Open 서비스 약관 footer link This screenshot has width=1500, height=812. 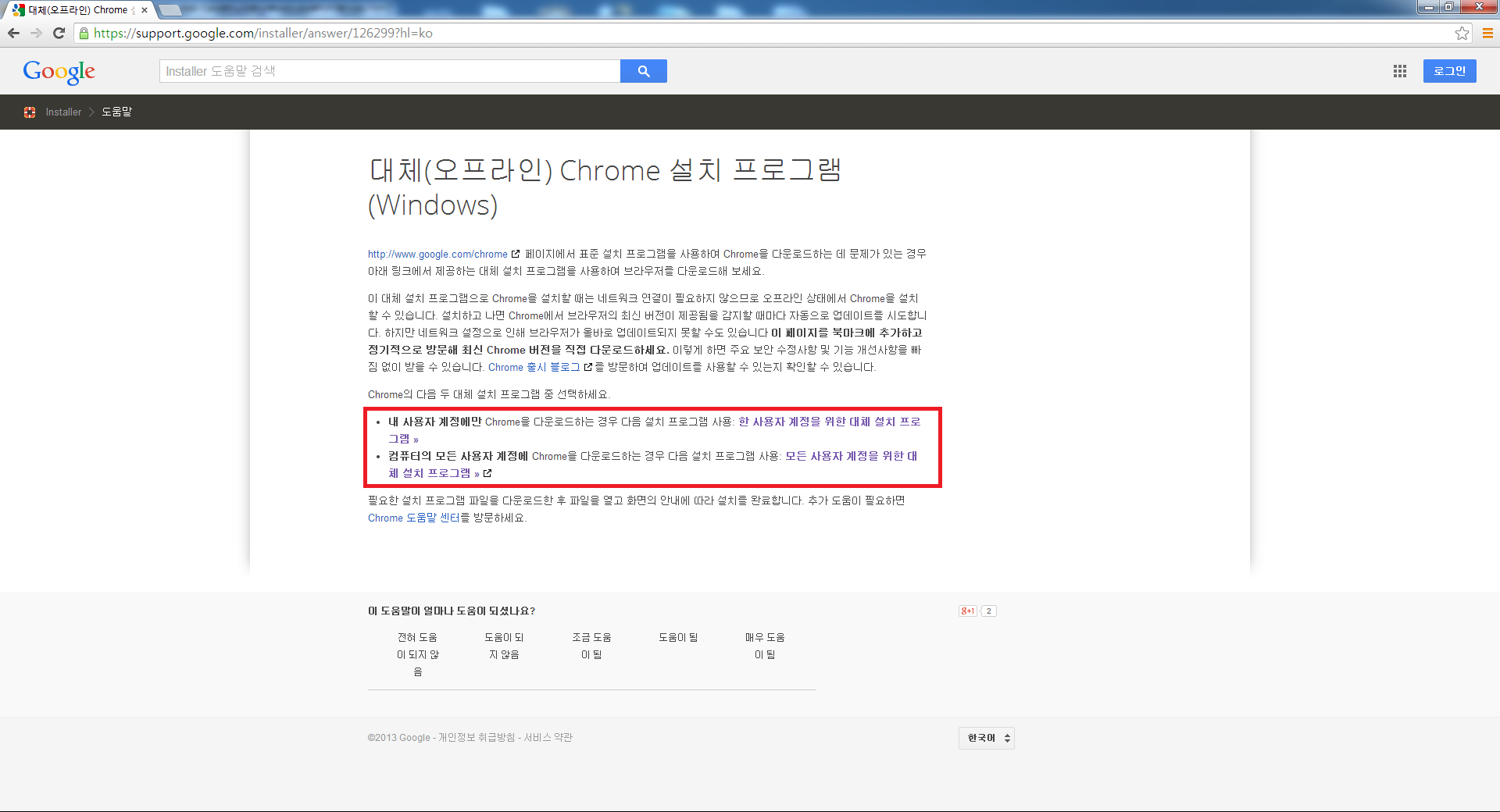click(548, 738)
